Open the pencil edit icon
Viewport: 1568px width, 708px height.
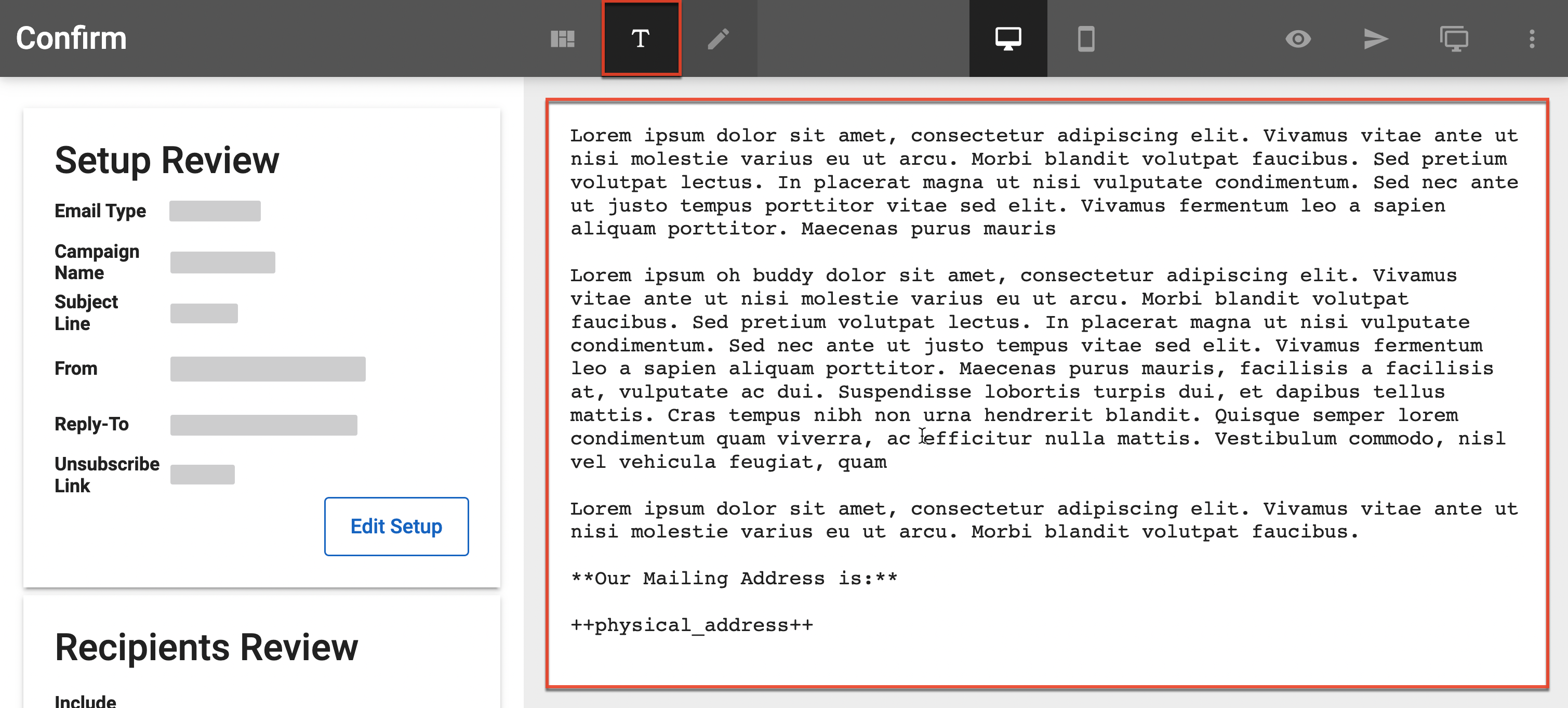click(718, 39)
